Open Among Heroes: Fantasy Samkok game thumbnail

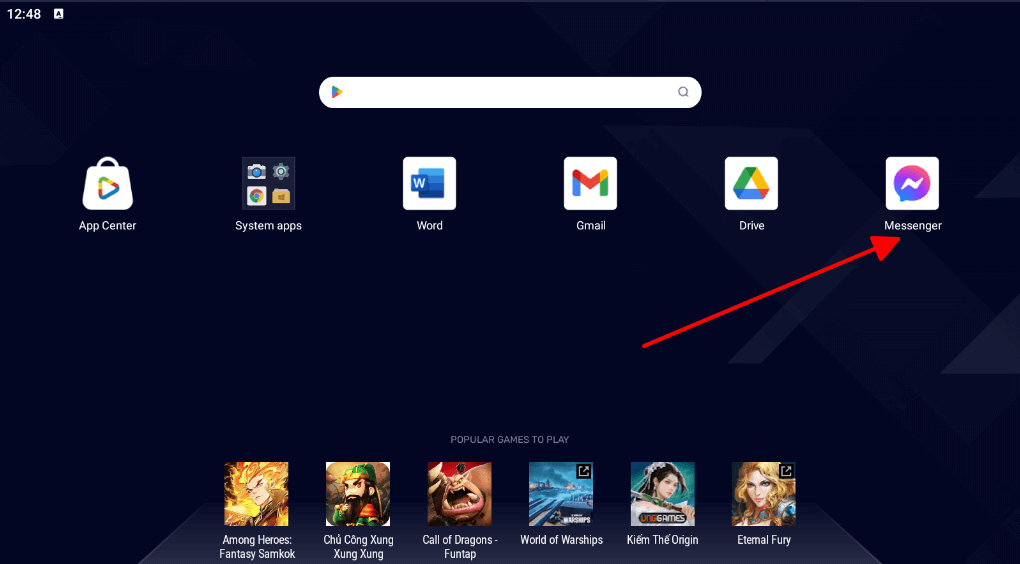tap(256, 494)
